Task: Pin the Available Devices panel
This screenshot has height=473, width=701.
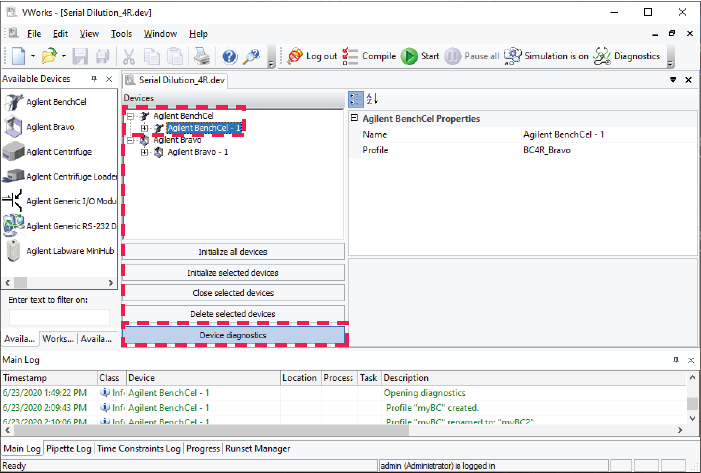Action: [94, 79]
